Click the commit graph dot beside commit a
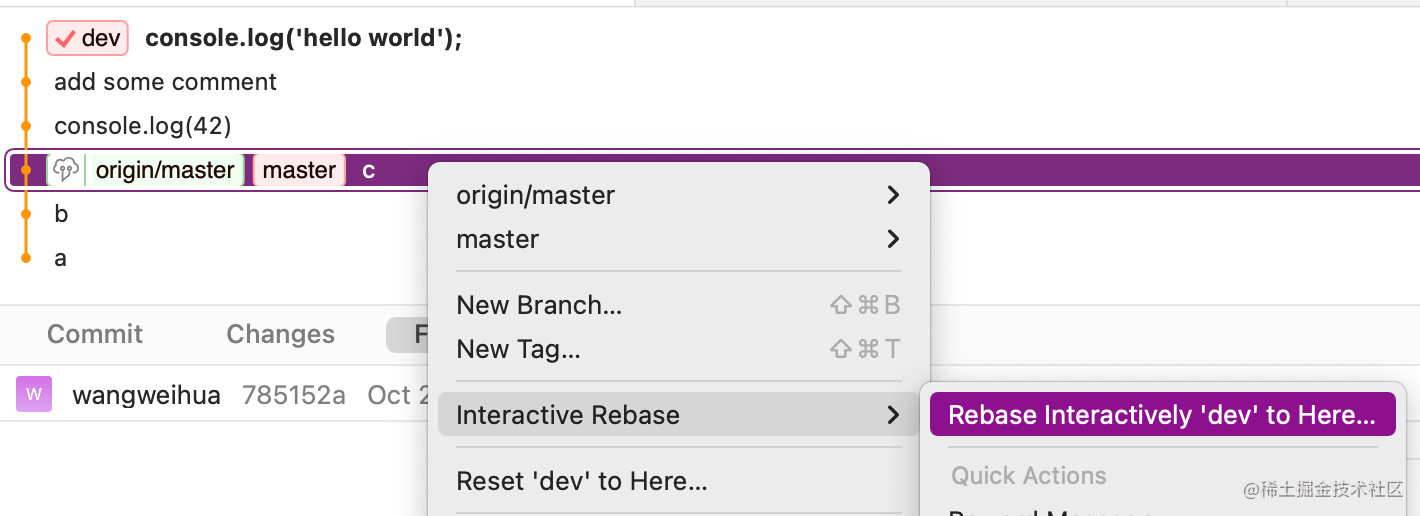The width and height of the screenshot is (1420, 516). tap(26, 258)
